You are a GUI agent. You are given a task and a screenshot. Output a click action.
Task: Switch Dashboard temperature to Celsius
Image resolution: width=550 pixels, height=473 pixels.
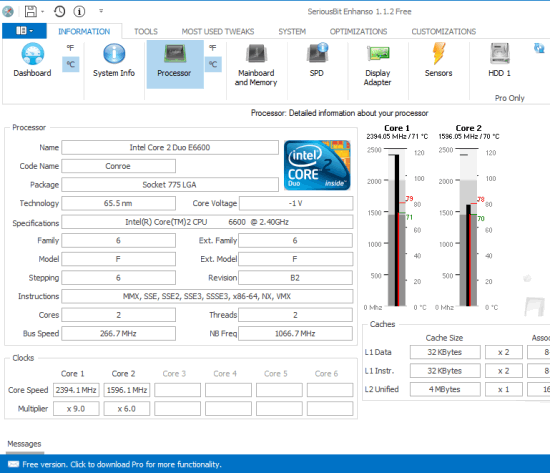click(71, 64)
